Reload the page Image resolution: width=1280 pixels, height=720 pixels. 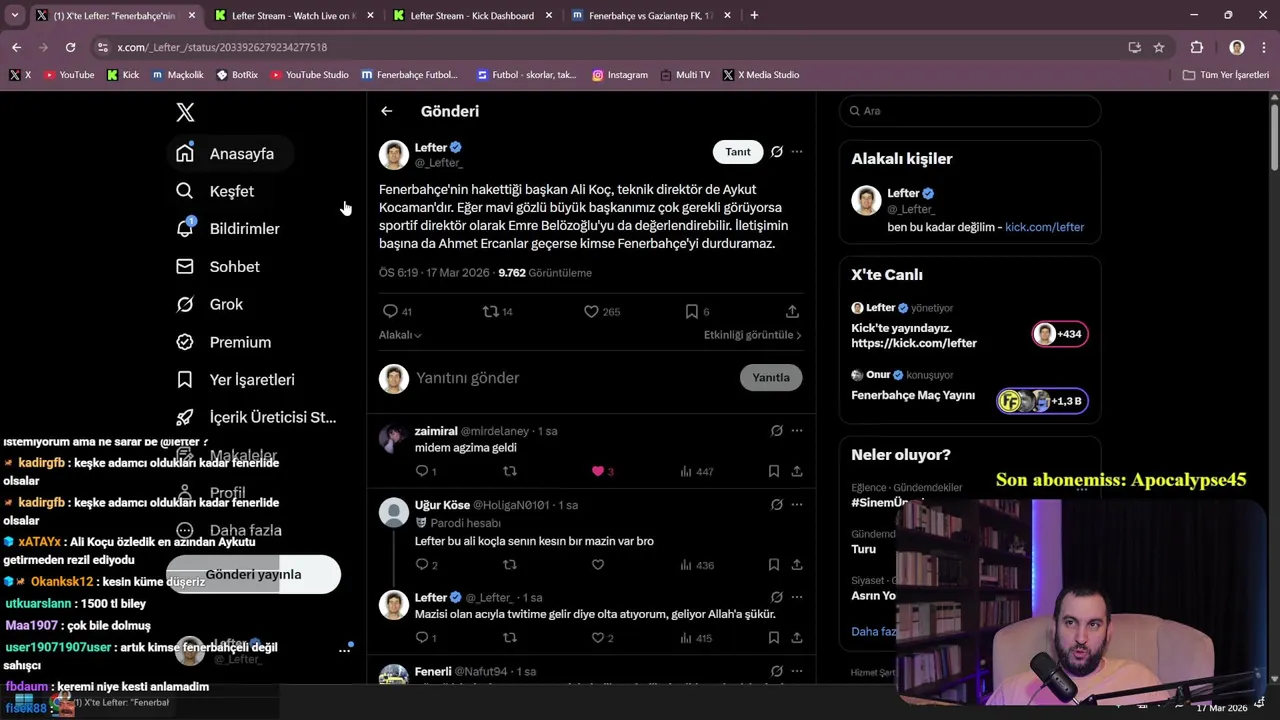[x=70, y=47]
